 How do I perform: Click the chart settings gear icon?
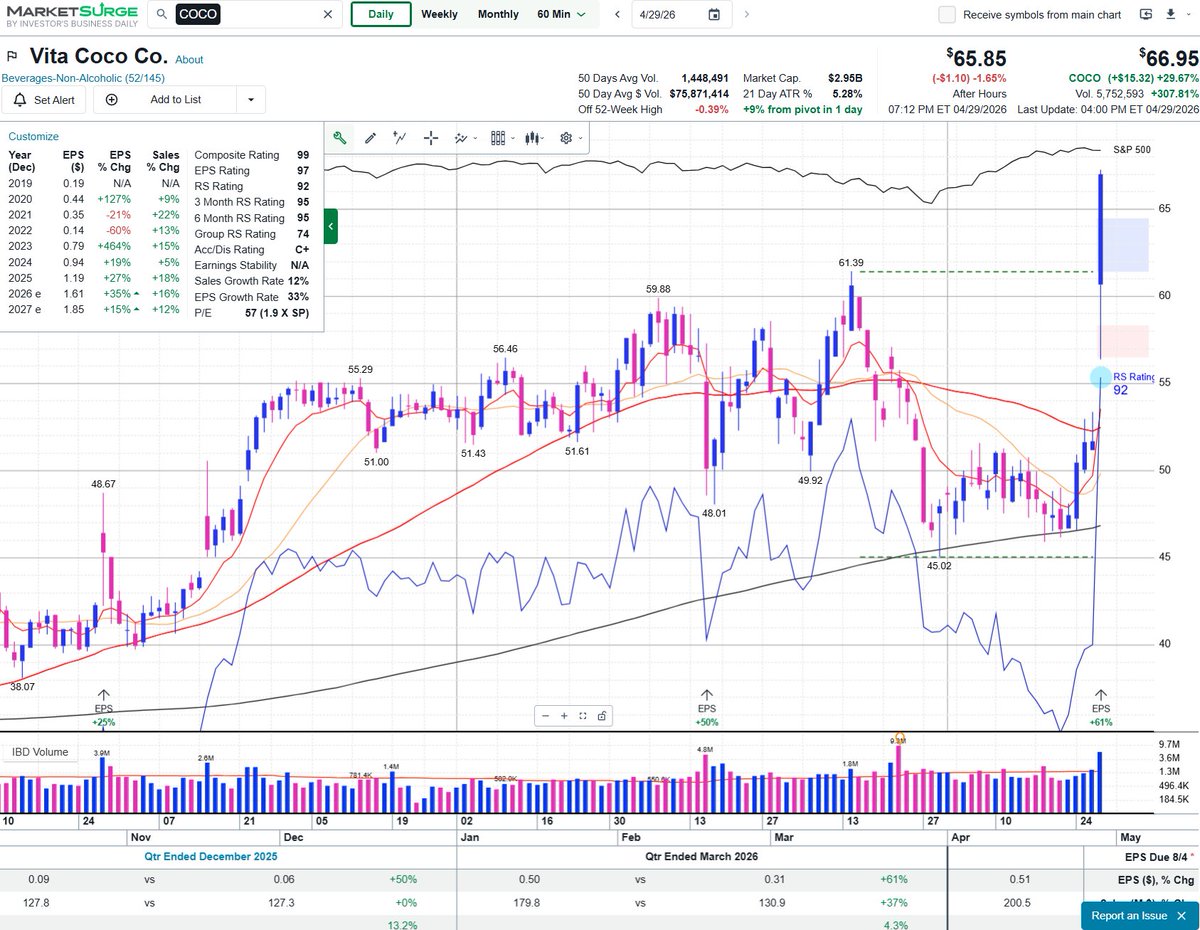coord(566,138)
